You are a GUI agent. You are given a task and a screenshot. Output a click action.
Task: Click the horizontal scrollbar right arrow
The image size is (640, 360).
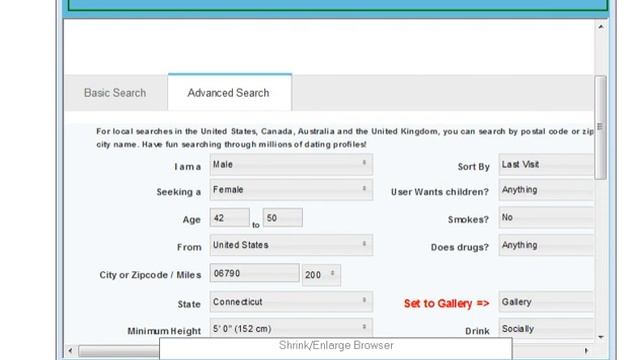586,351
